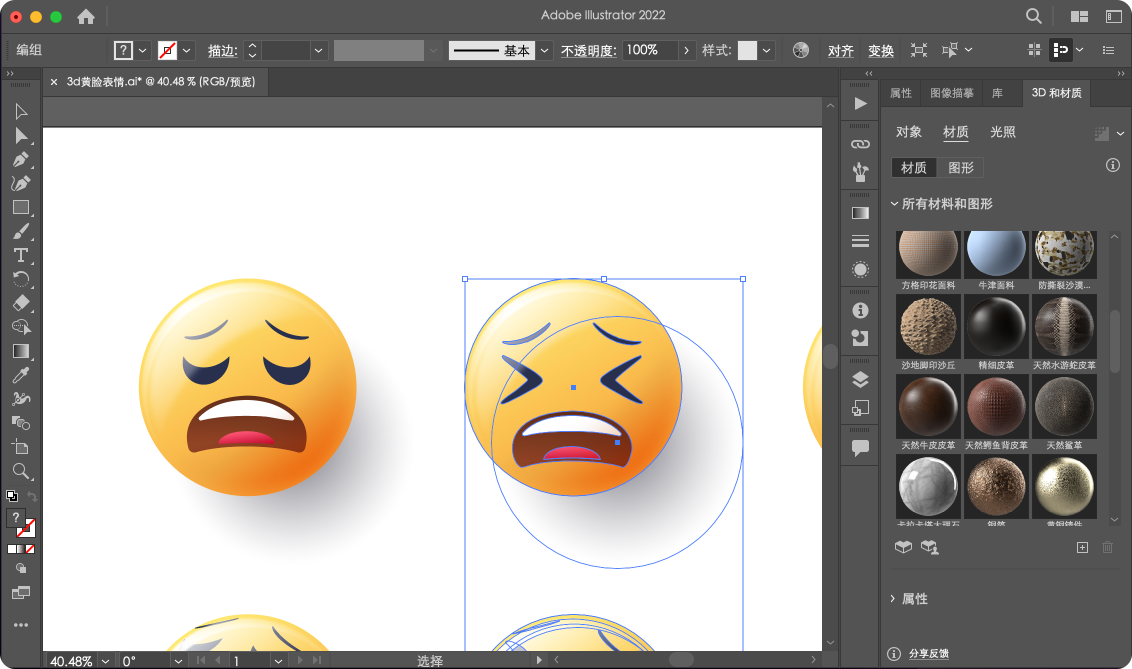
Task: Collapse the 所有材料和图形 section
Action: coord(895,204)
